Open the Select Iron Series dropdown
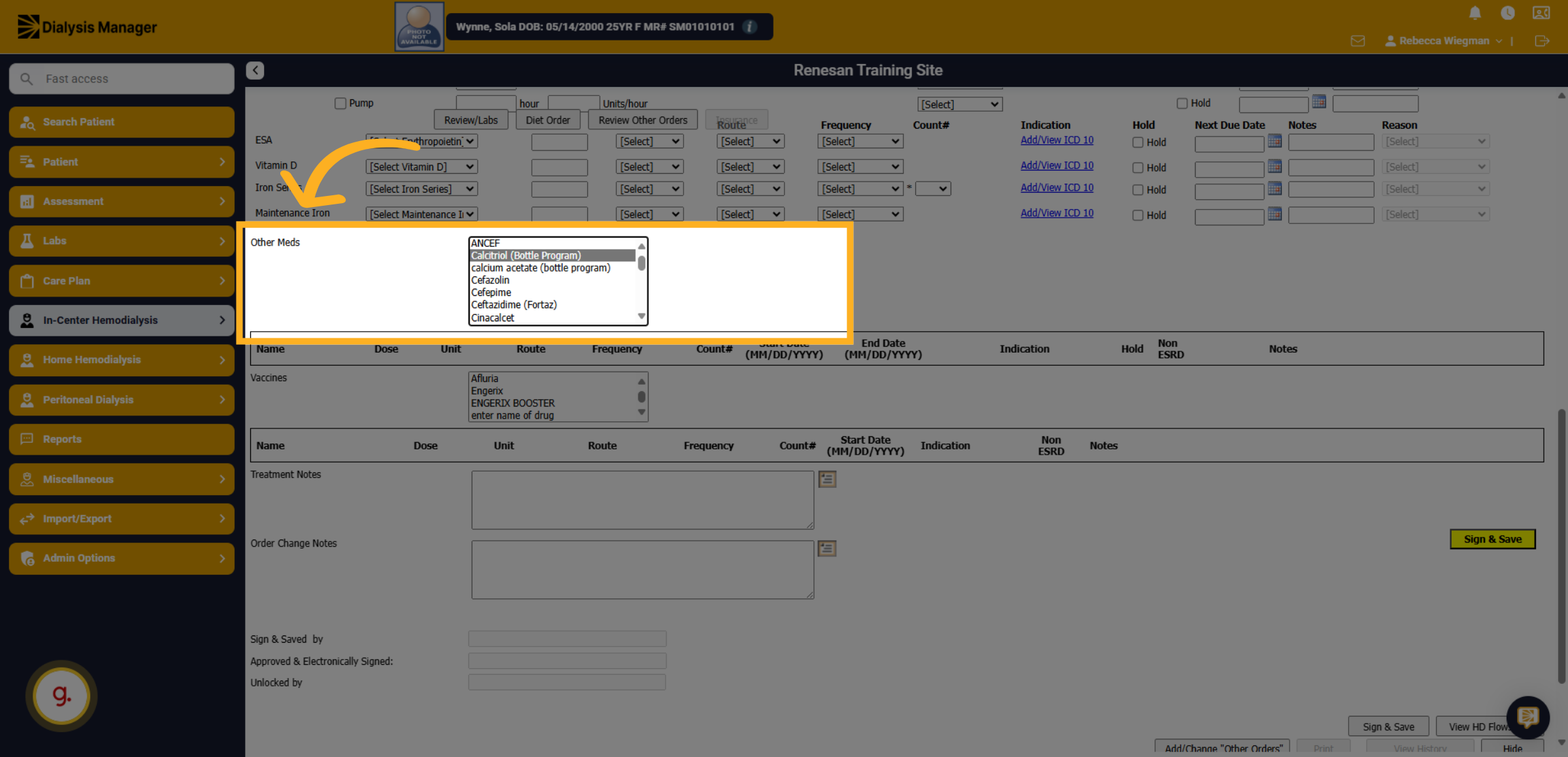Image resolution: width=1568 pixels, height=757 pixels. [x=422, y=189]
